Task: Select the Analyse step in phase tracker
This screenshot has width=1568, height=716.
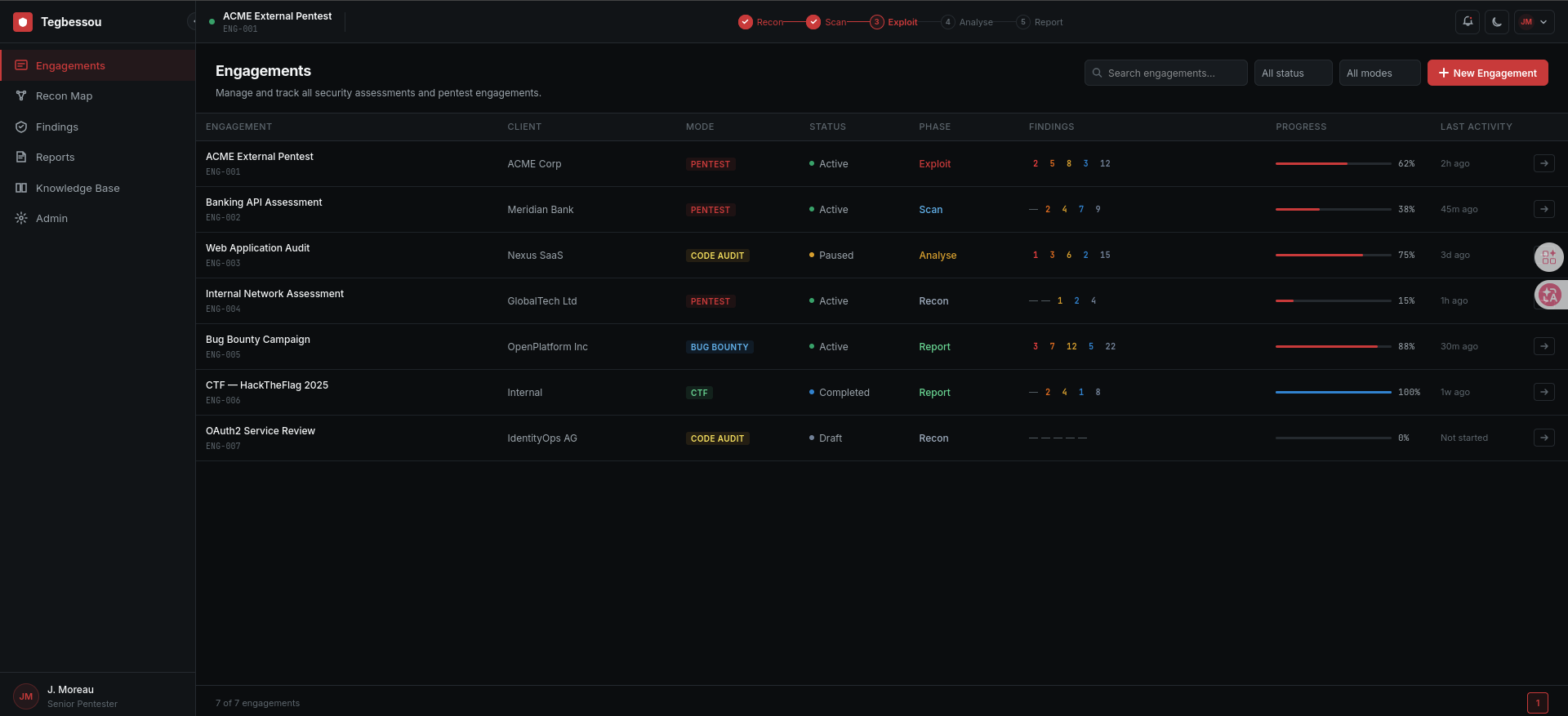Action: (x=967, y=22)
